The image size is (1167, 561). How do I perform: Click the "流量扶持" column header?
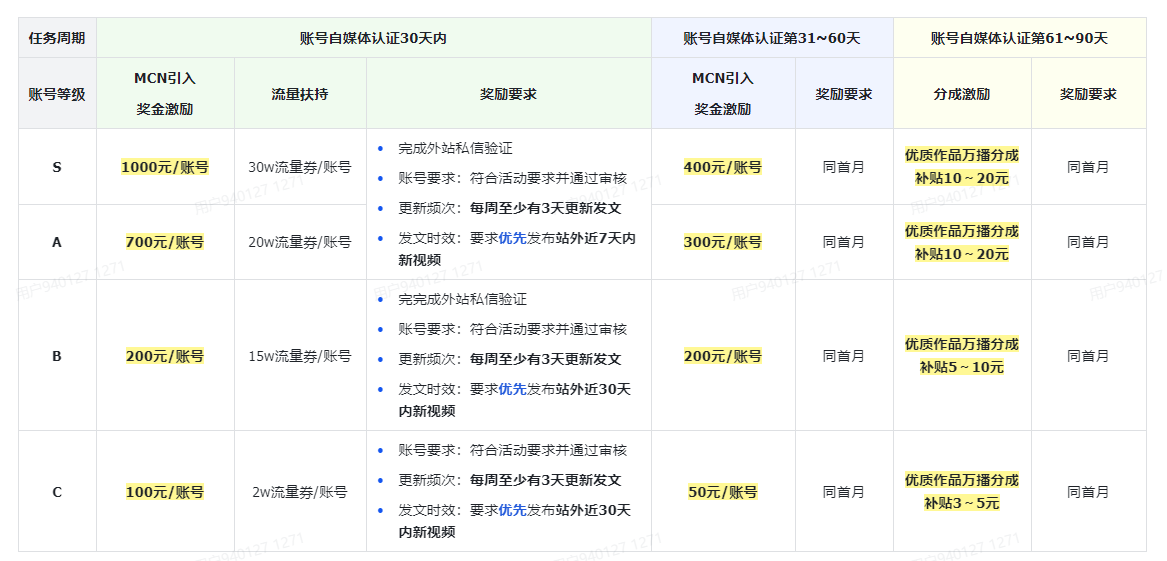[x=299, y=94]
